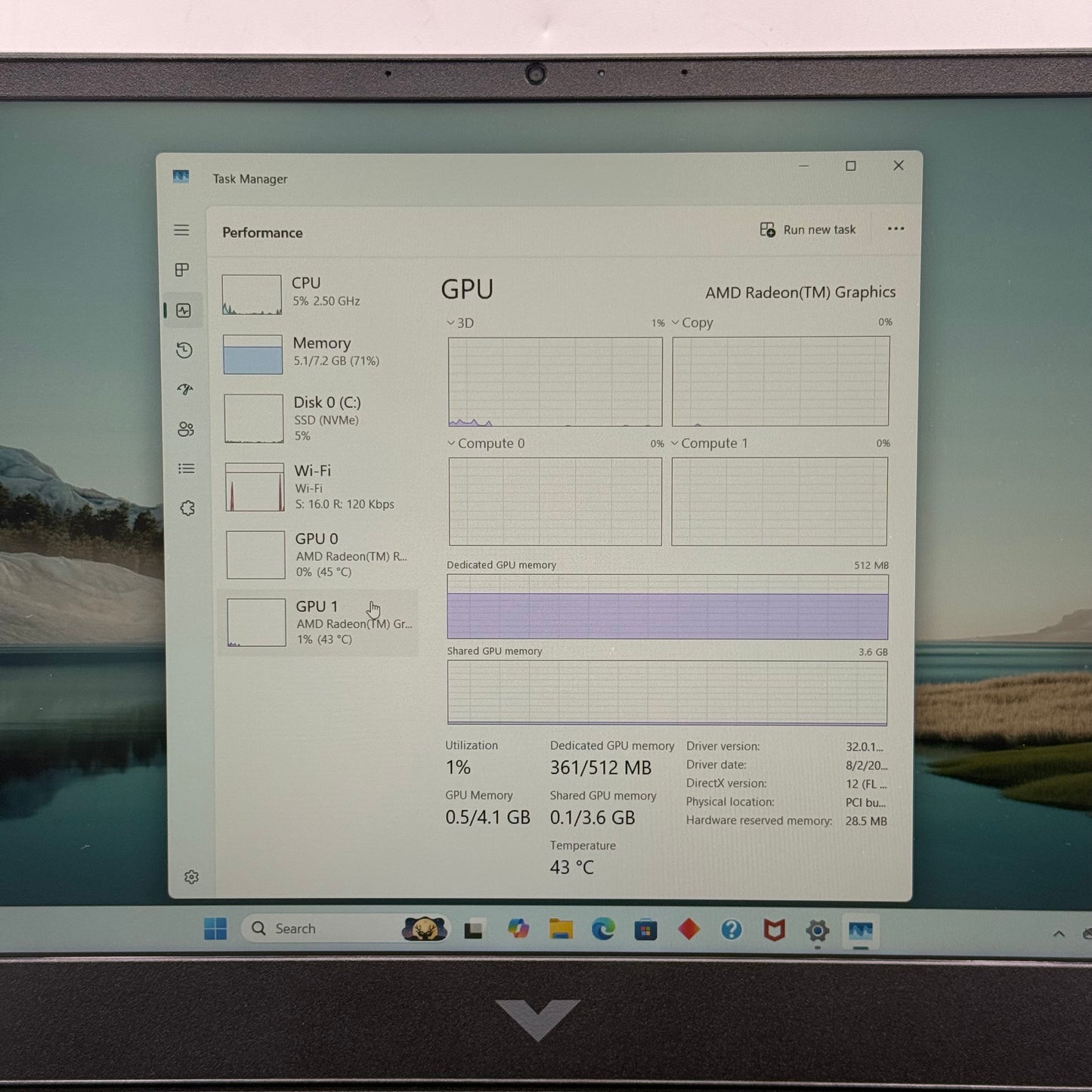Select the Memory performance item

coord(317,354)
